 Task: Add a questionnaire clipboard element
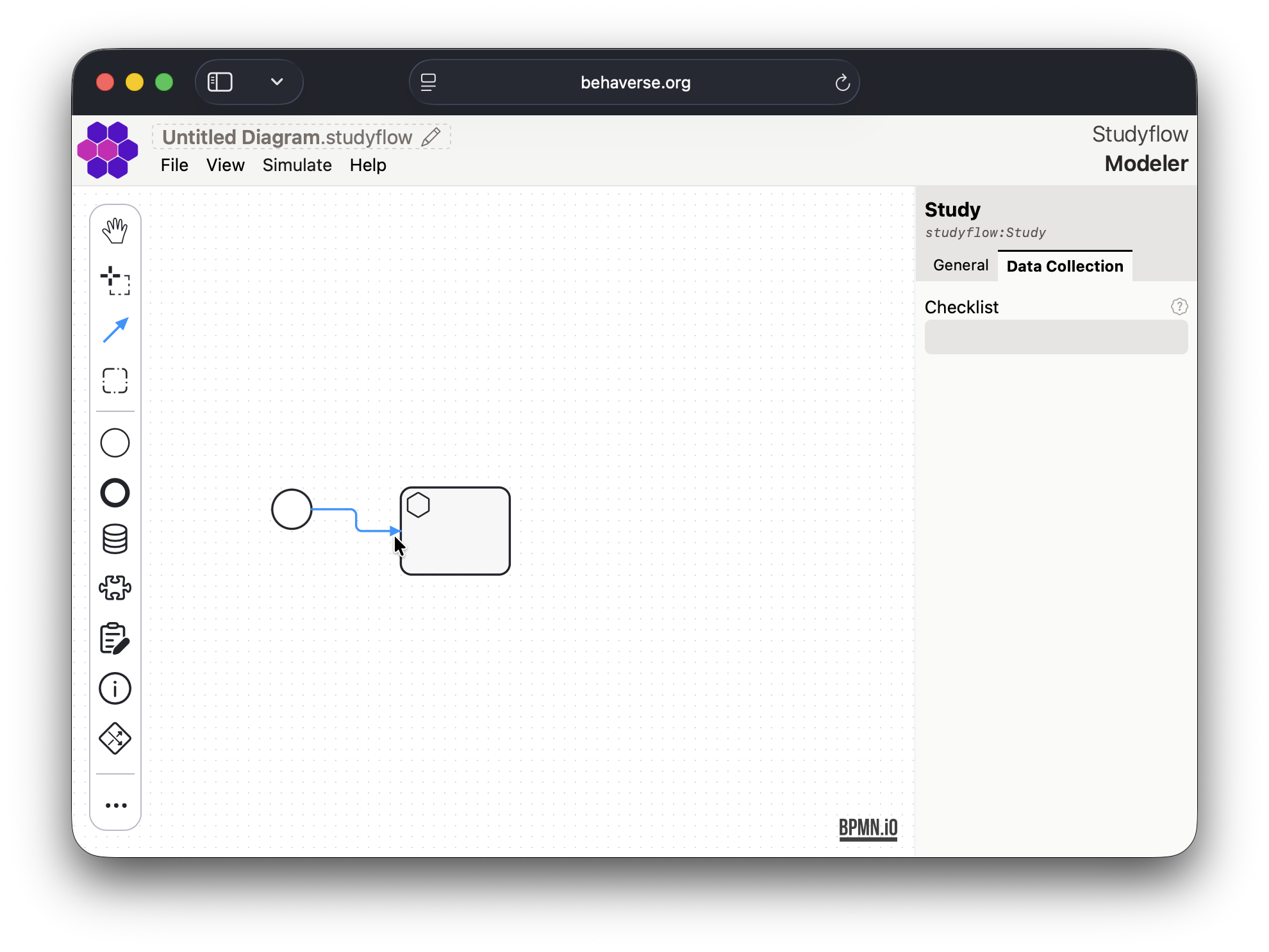[x=115, y=638]
